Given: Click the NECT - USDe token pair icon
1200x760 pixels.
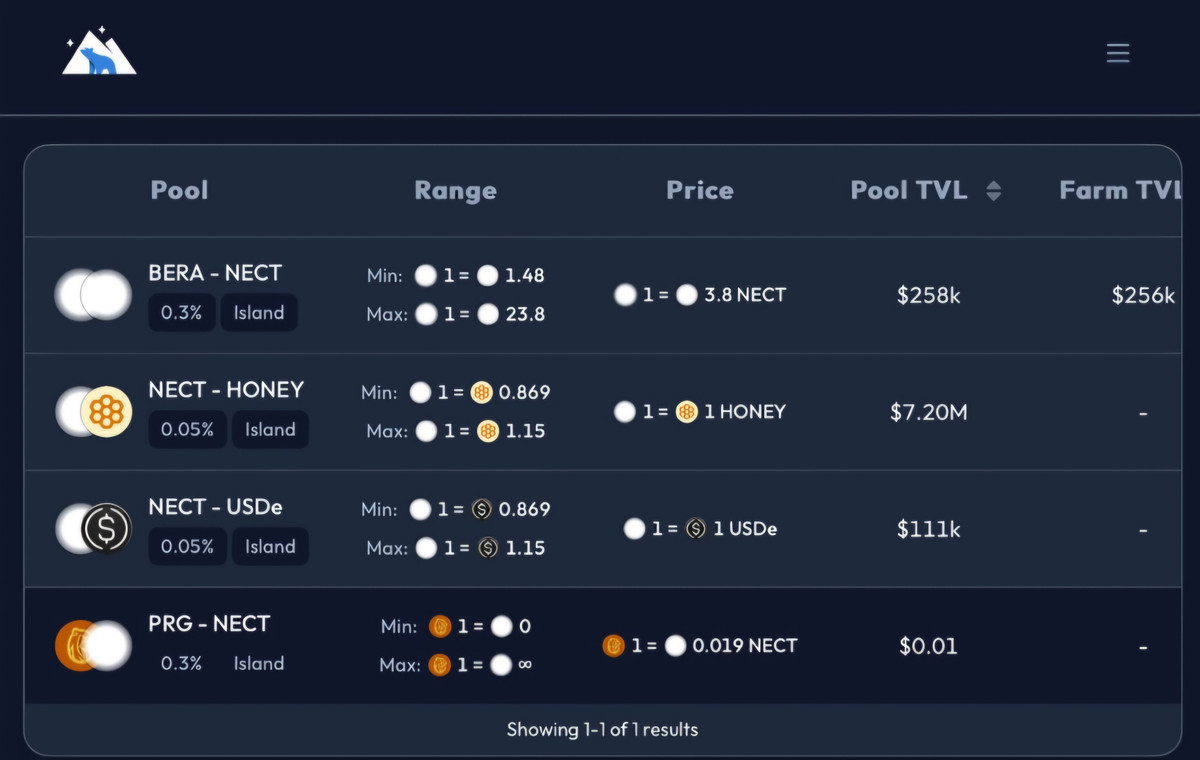Looking at the screenshot, I should (94, 529).
